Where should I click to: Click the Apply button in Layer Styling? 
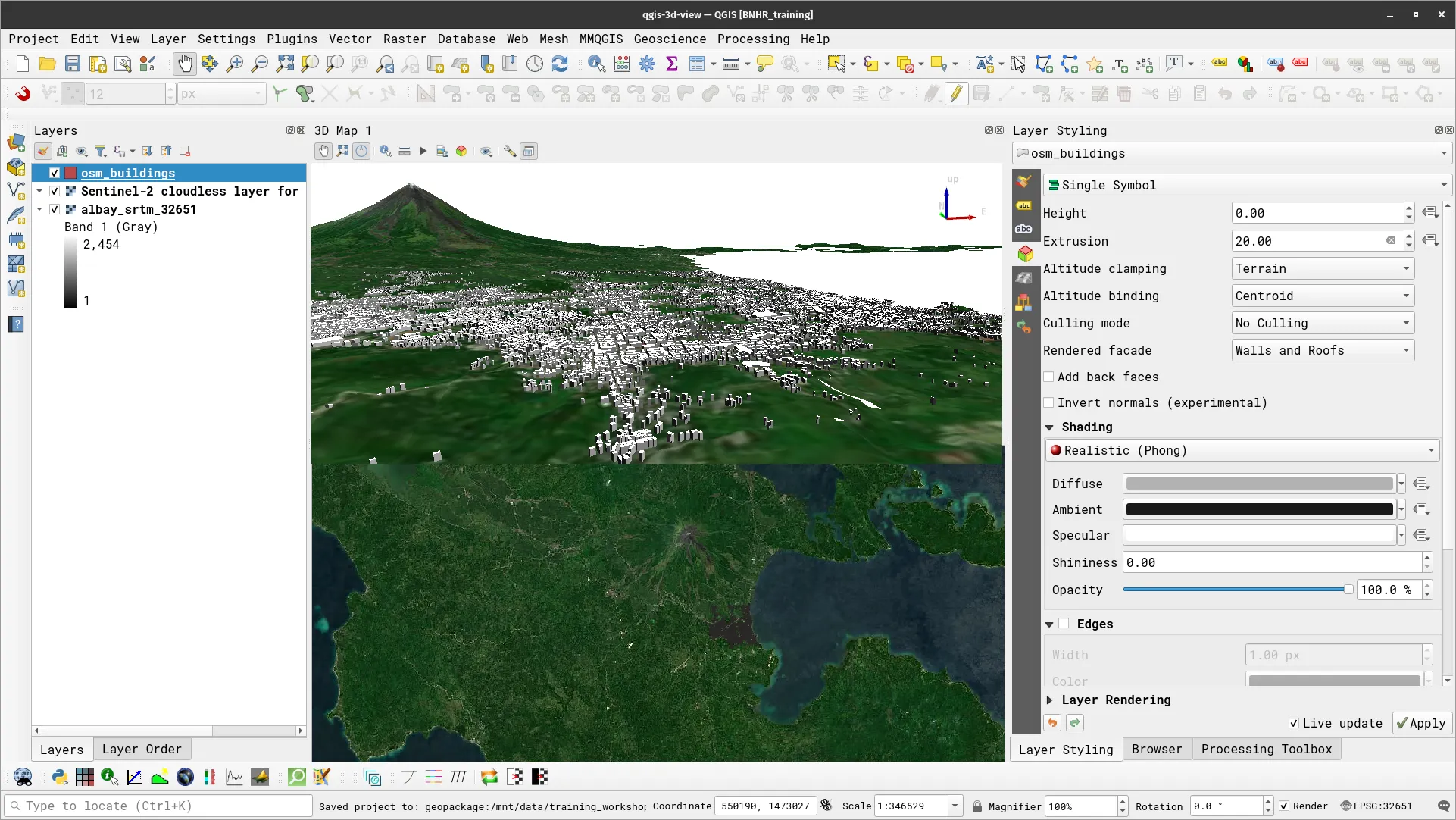(x=1421, y=723)
